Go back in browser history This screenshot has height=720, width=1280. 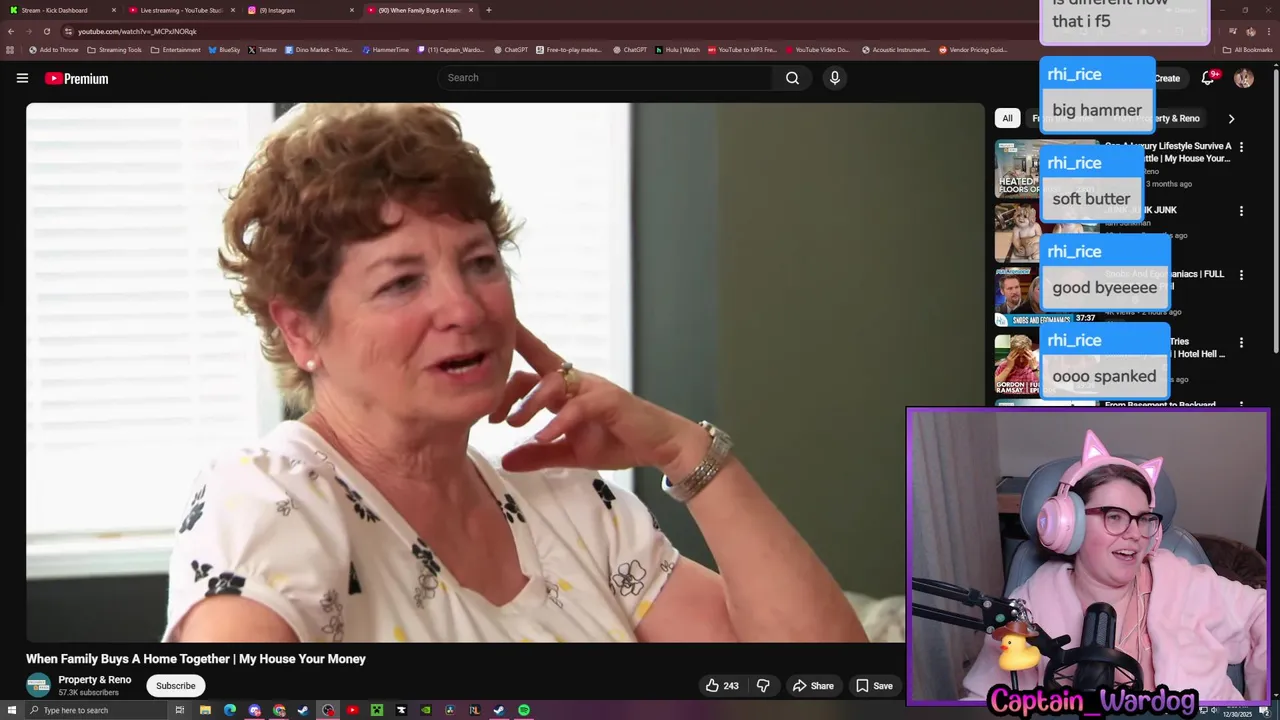[11, 31]
